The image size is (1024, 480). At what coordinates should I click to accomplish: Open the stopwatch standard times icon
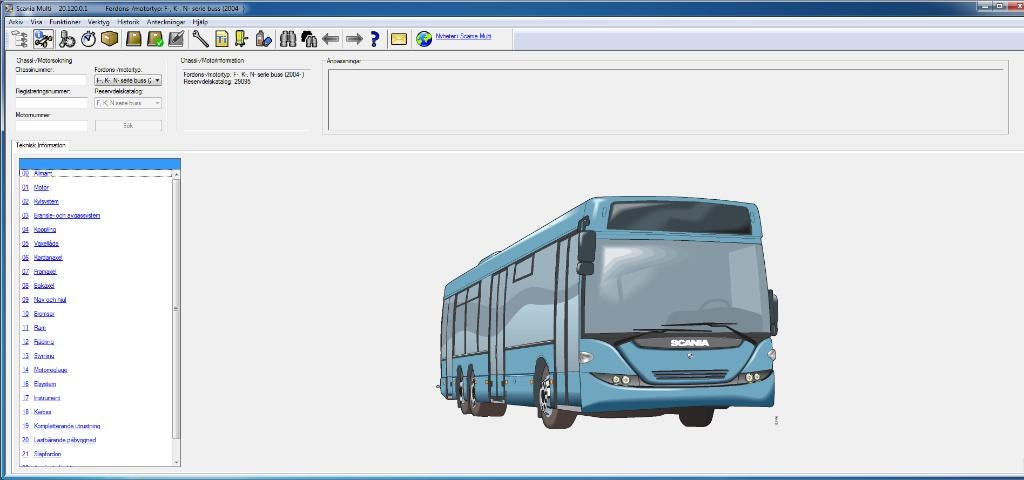pyautogui.click(x=88, y=39)
